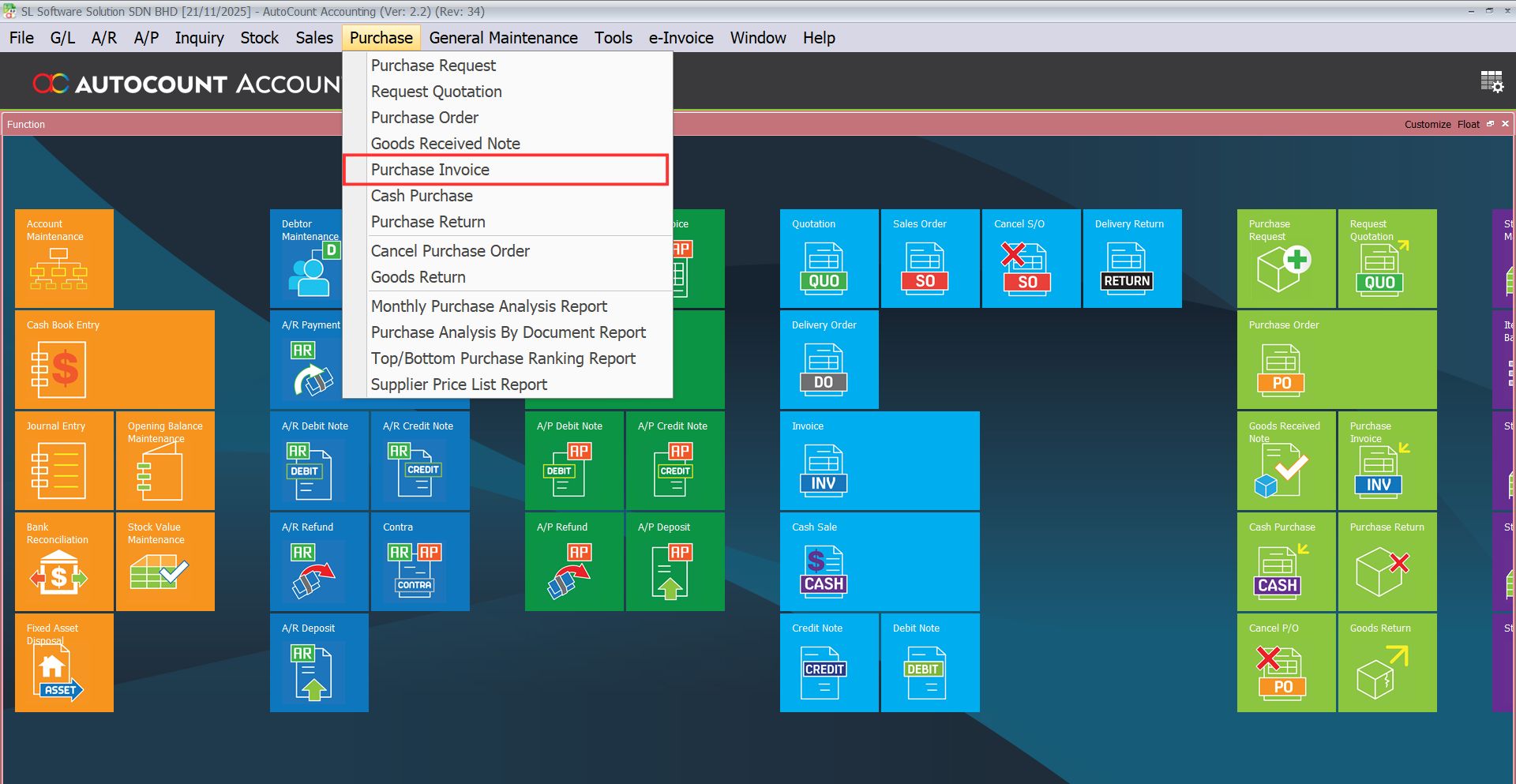Open Cash Book Entry
Image resolution: width=1516 pixels, height=784 pixels.
[x=114, y=359]
